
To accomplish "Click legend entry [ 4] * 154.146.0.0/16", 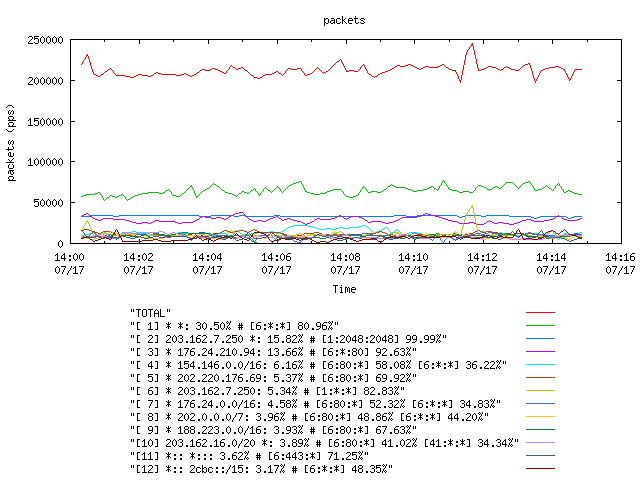I will point(318,365).
